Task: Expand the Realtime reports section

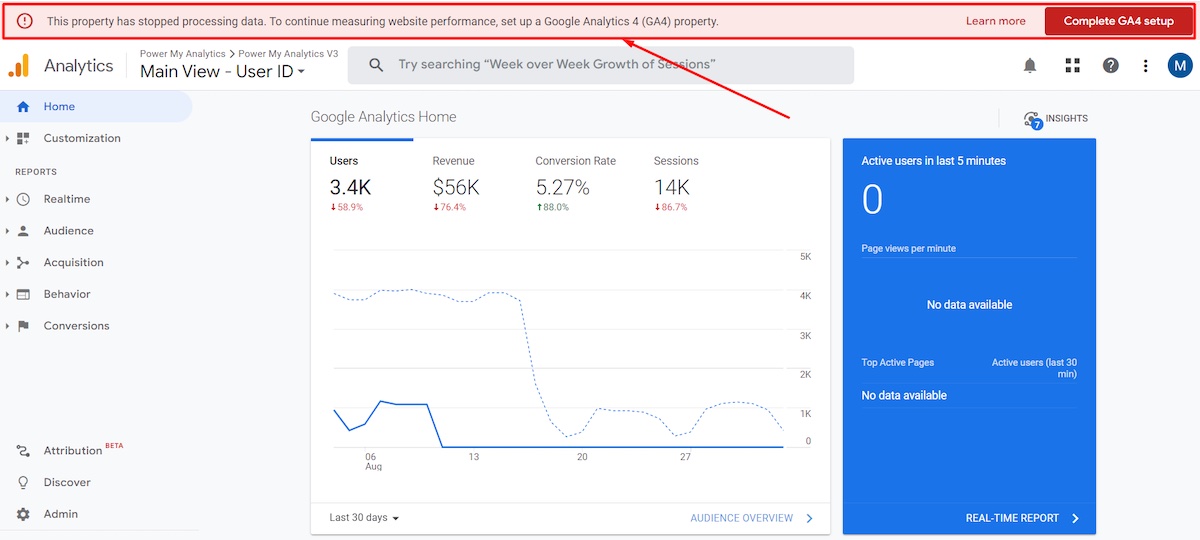Action: pos(66,199)
